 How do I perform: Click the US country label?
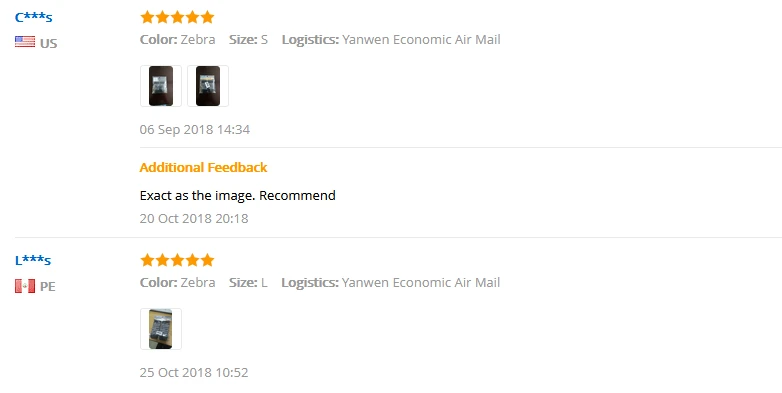tap(48, 43)
